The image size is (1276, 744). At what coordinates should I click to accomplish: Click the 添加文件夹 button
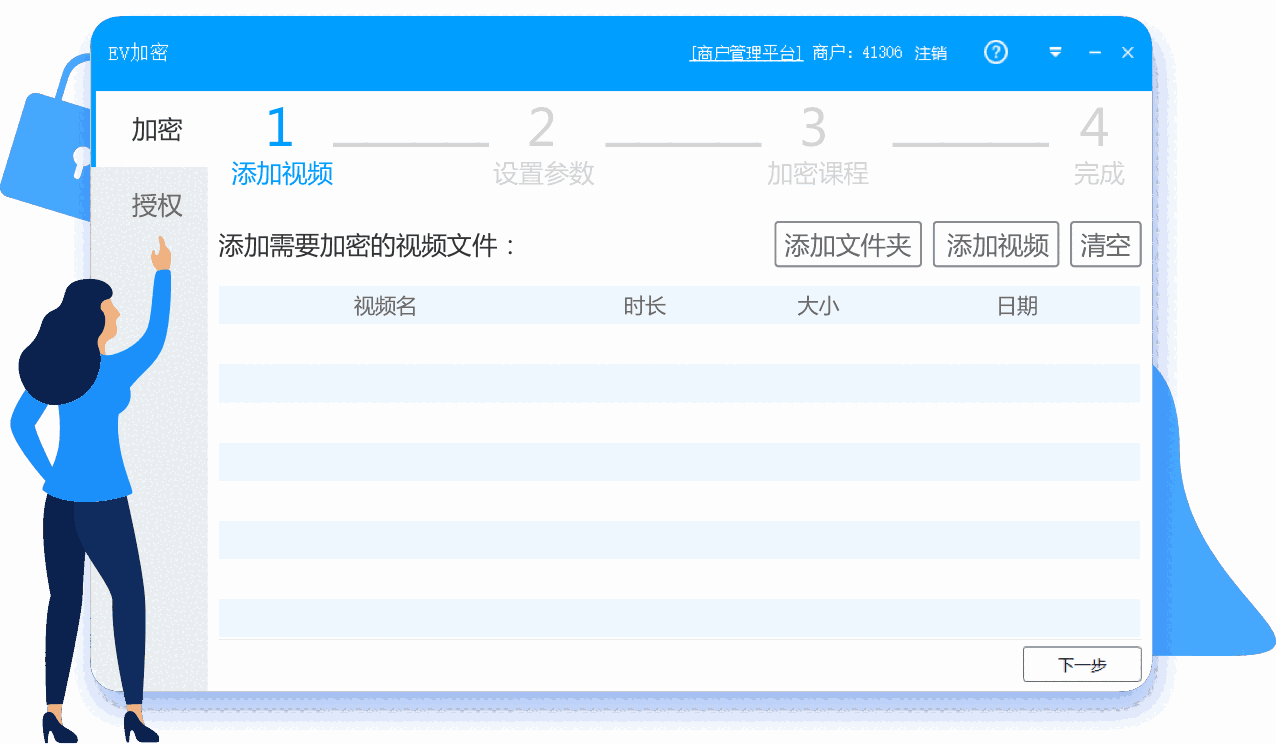[847, 244]
